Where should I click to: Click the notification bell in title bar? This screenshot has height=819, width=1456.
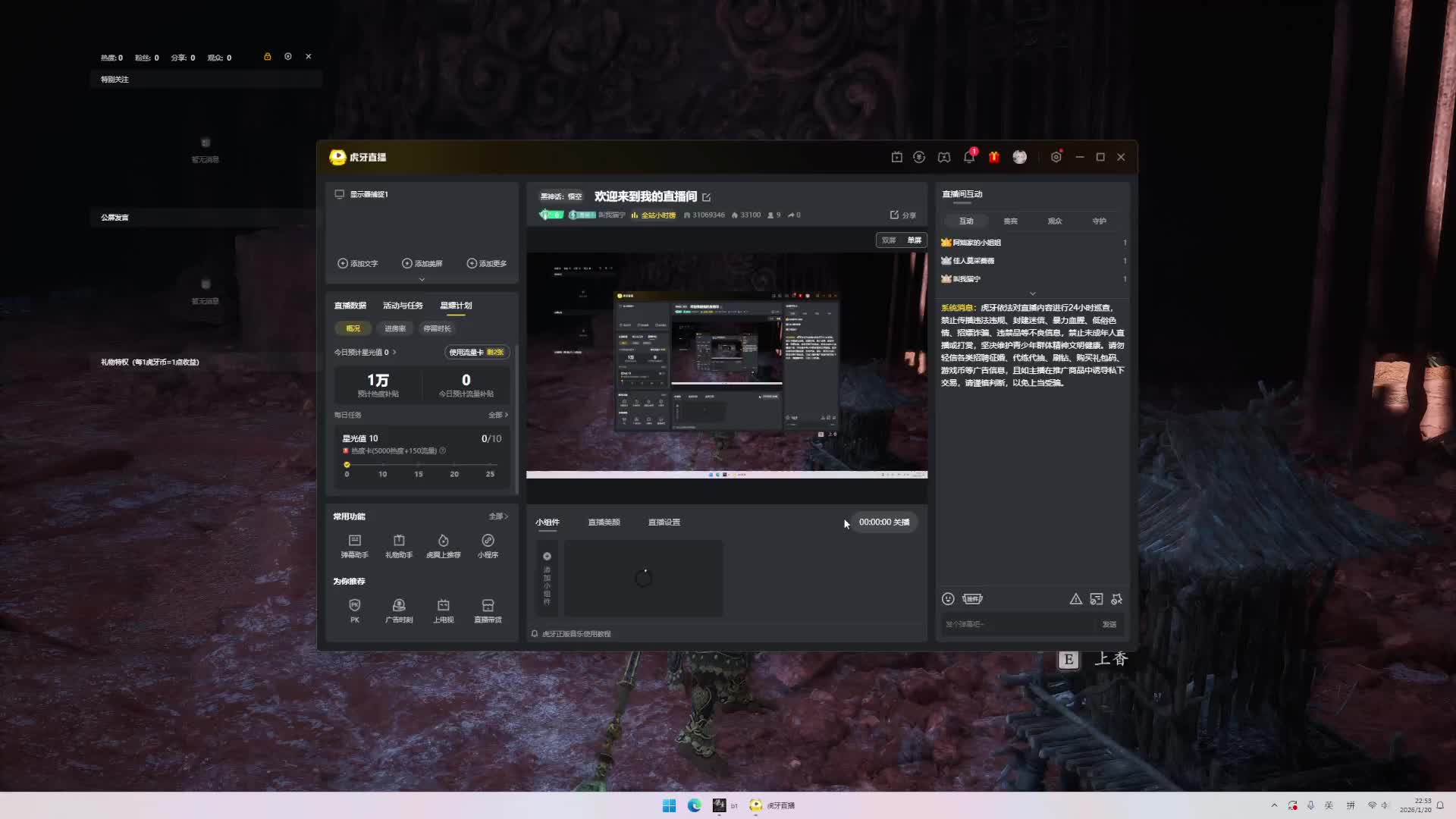[968, 157]
